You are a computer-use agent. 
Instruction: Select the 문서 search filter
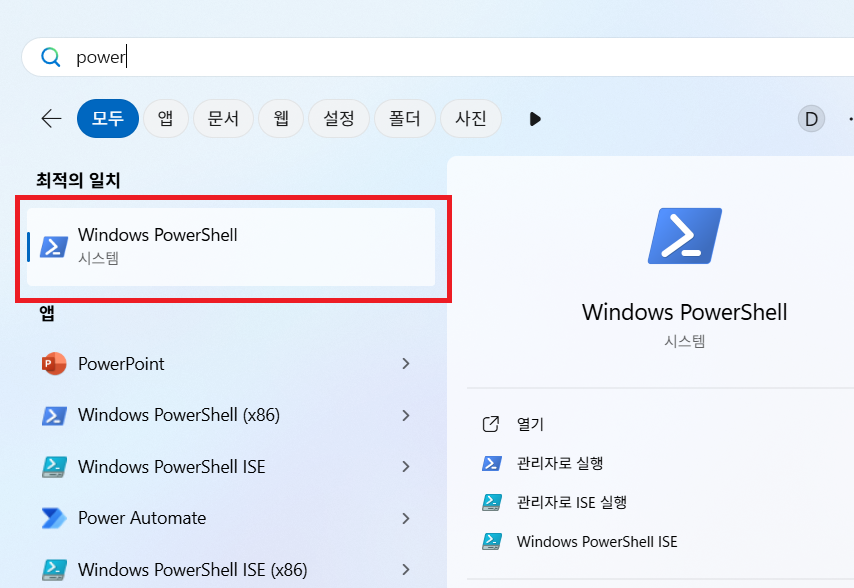[x=223, y=118]
